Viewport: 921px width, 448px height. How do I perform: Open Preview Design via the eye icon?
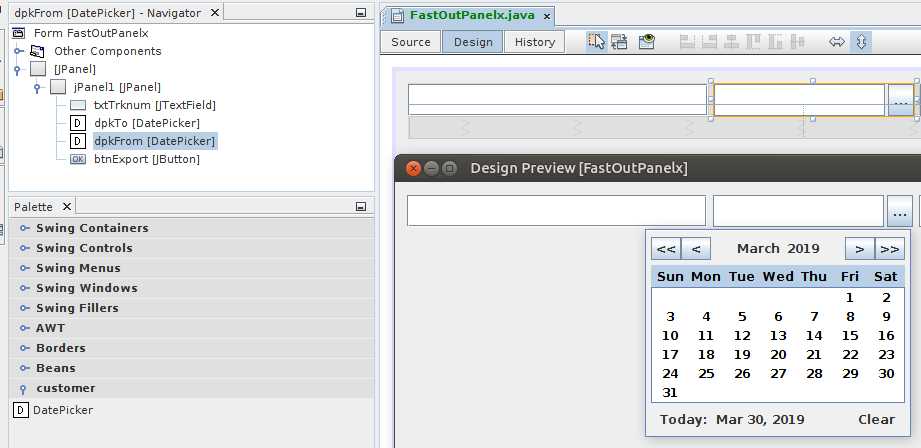coord(647,42)
